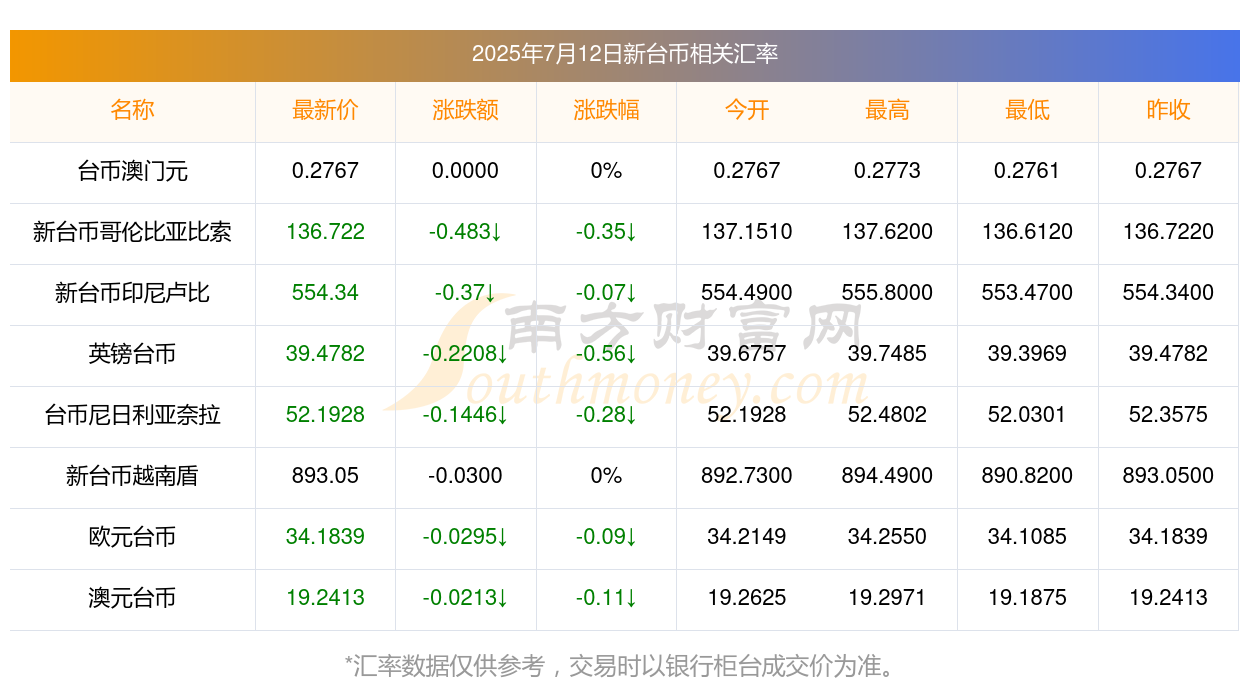Select the 涨跌幅 column header
This screenshot has height=698, width=1250.
click(606, 110)
